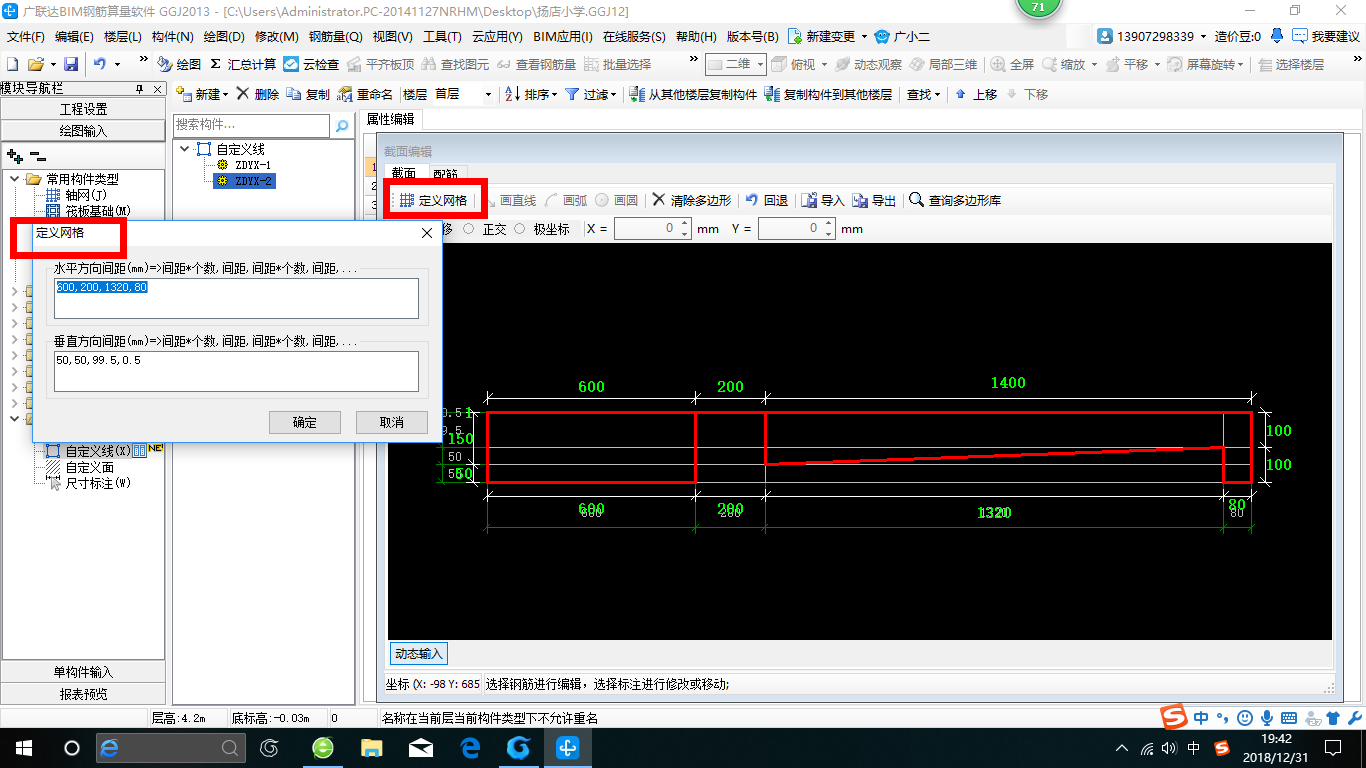The height and width of the screenshot is (768, 1366).
Task: Select 自定义面 tree item
Action: pyautogui.click(x=89, y=467)
